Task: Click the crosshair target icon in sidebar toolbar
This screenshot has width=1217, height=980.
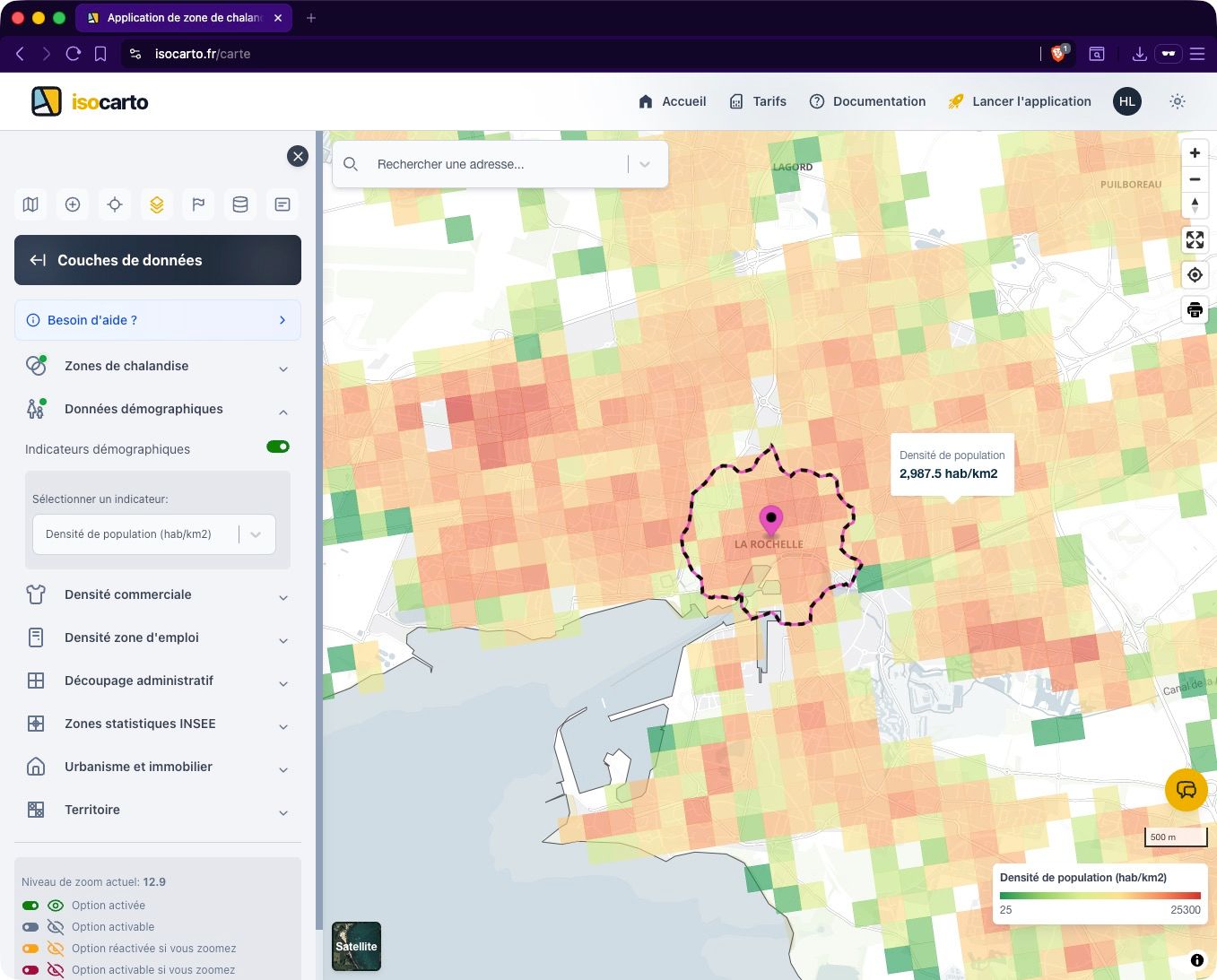Action: 115,204
